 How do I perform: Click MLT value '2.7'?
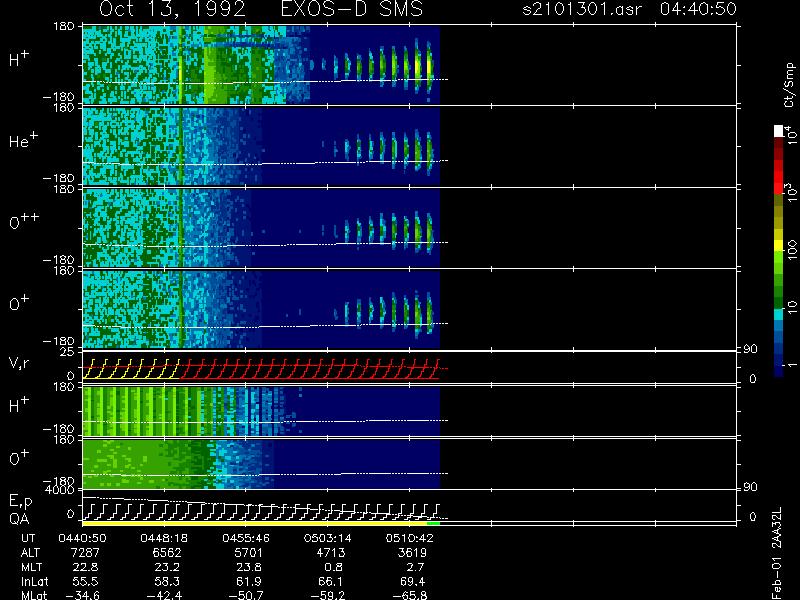click(x=415, y=567)
